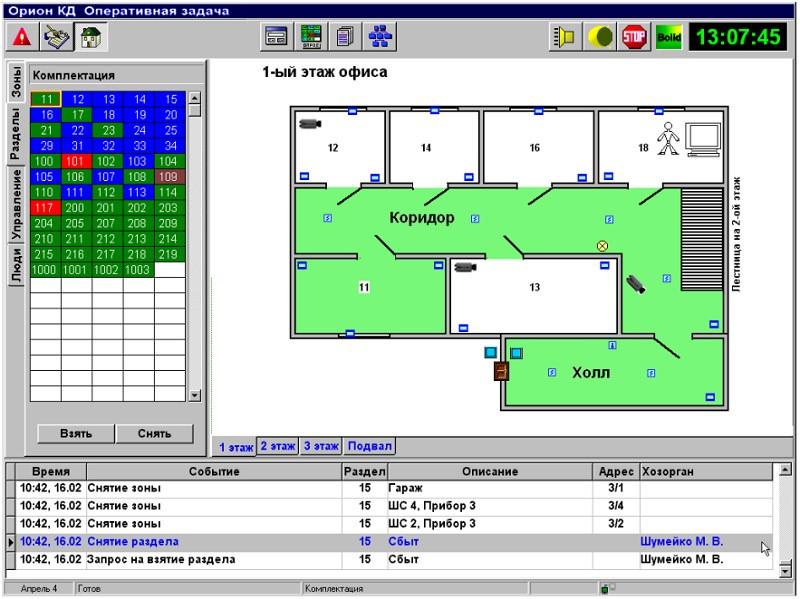Viewport: 800px width, 599px height.
Task: Click the yellow siren speaker icon
Action: click(x=565, y=37)
